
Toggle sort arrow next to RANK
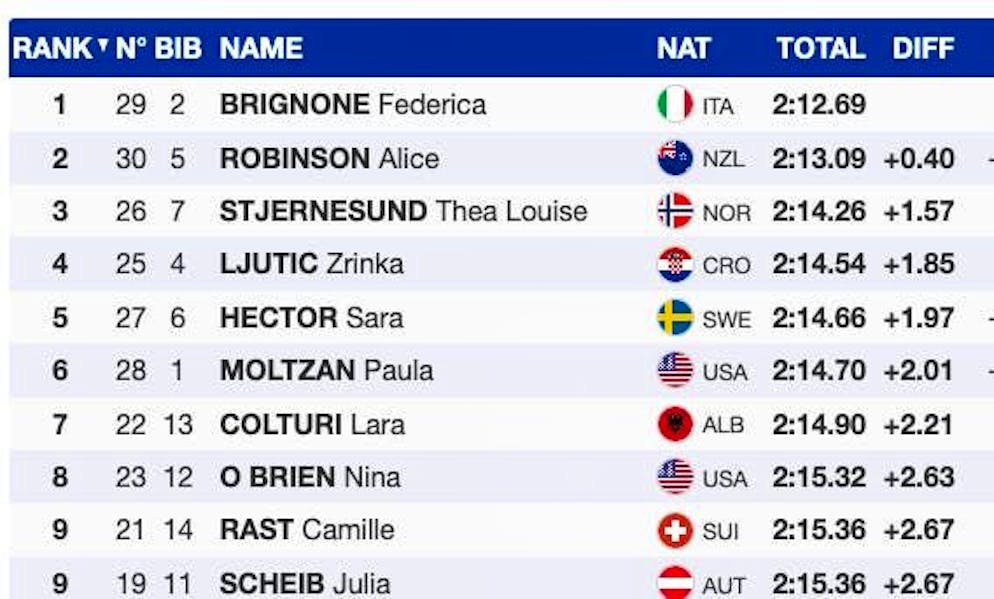(103, 46)
